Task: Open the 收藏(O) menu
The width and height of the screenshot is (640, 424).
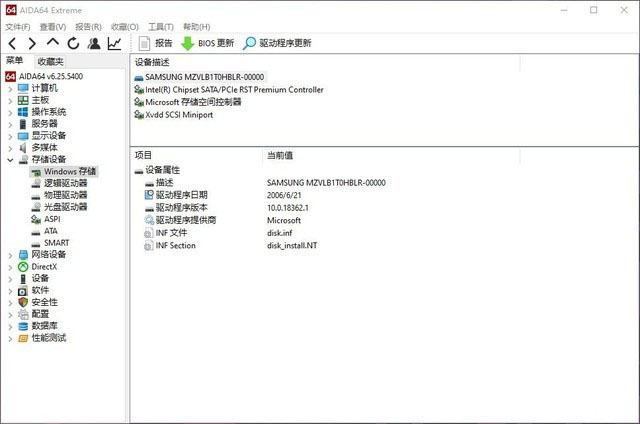Action: [x=124, y=27]
